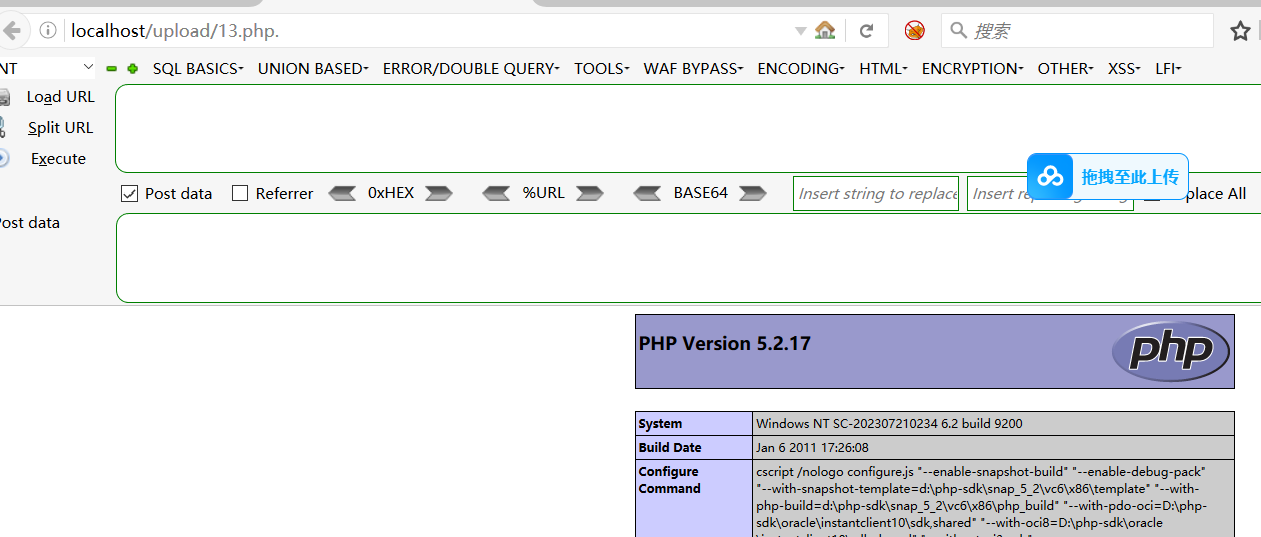Click the %URL label
1261x537 pixels.
[543, 193]
